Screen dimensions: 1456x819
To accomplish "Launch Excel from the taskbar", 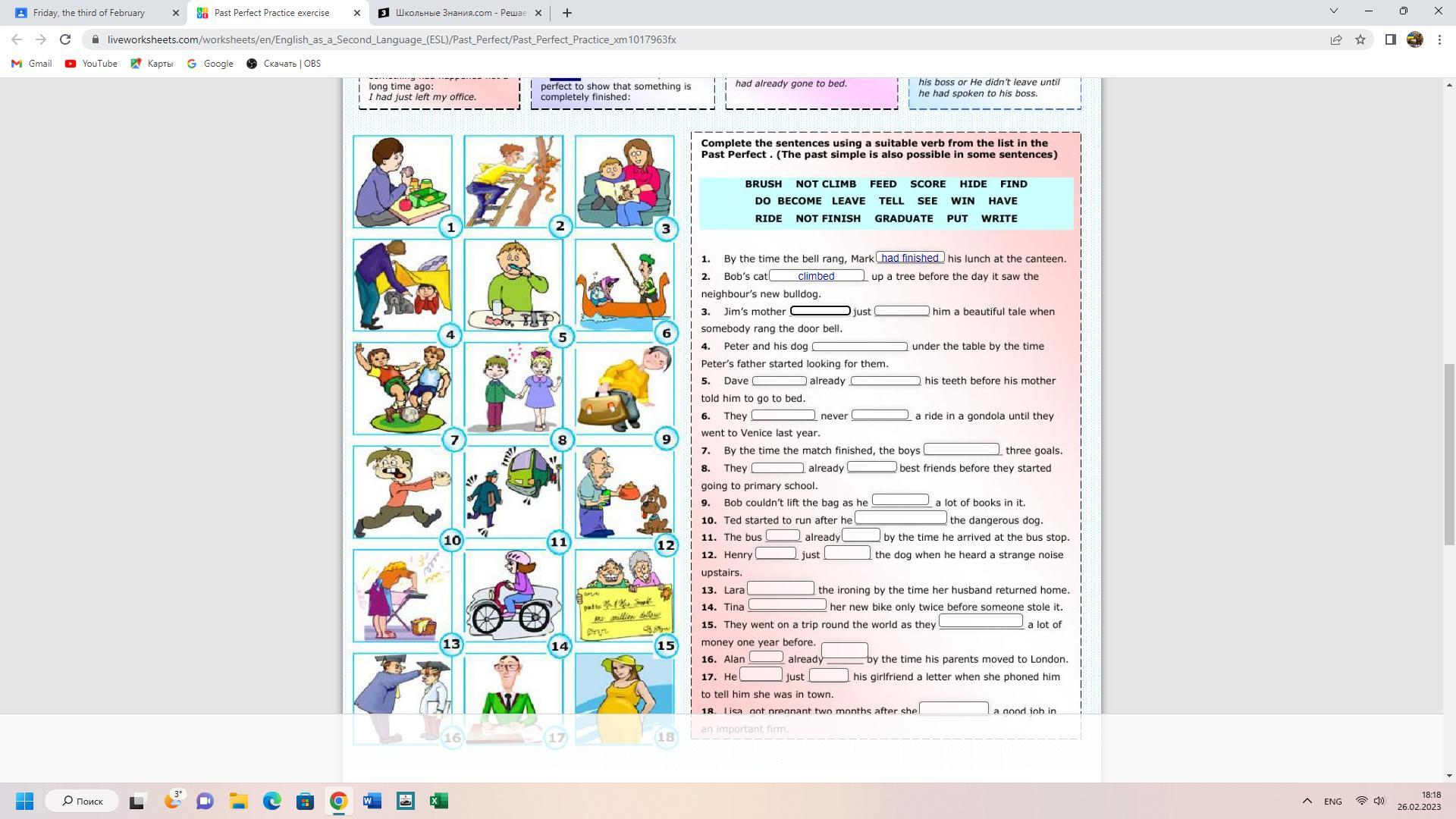I will pyautogui.click(x=438, y=801).
